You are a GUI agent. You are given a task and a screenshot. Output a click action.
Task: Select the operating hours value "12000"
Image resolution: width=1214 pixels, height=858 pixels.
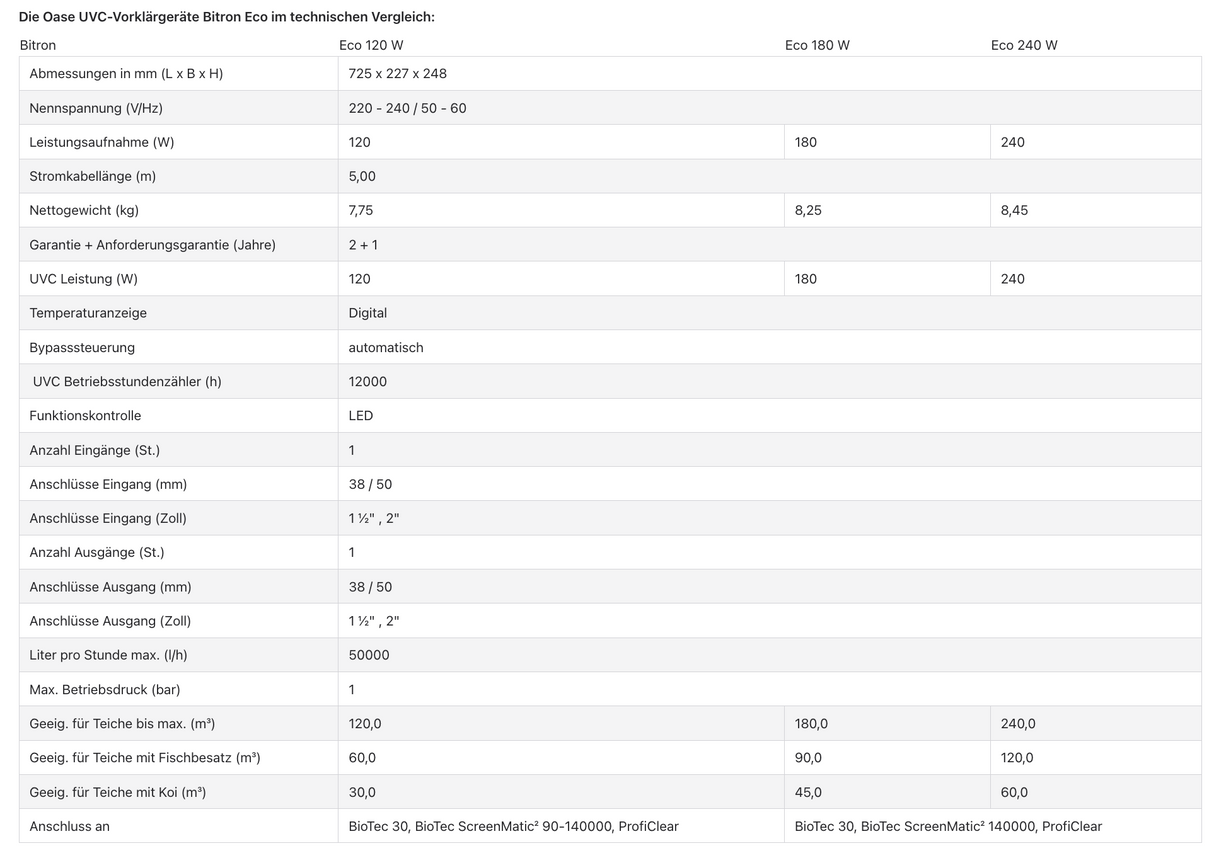[x=368, y=382]
